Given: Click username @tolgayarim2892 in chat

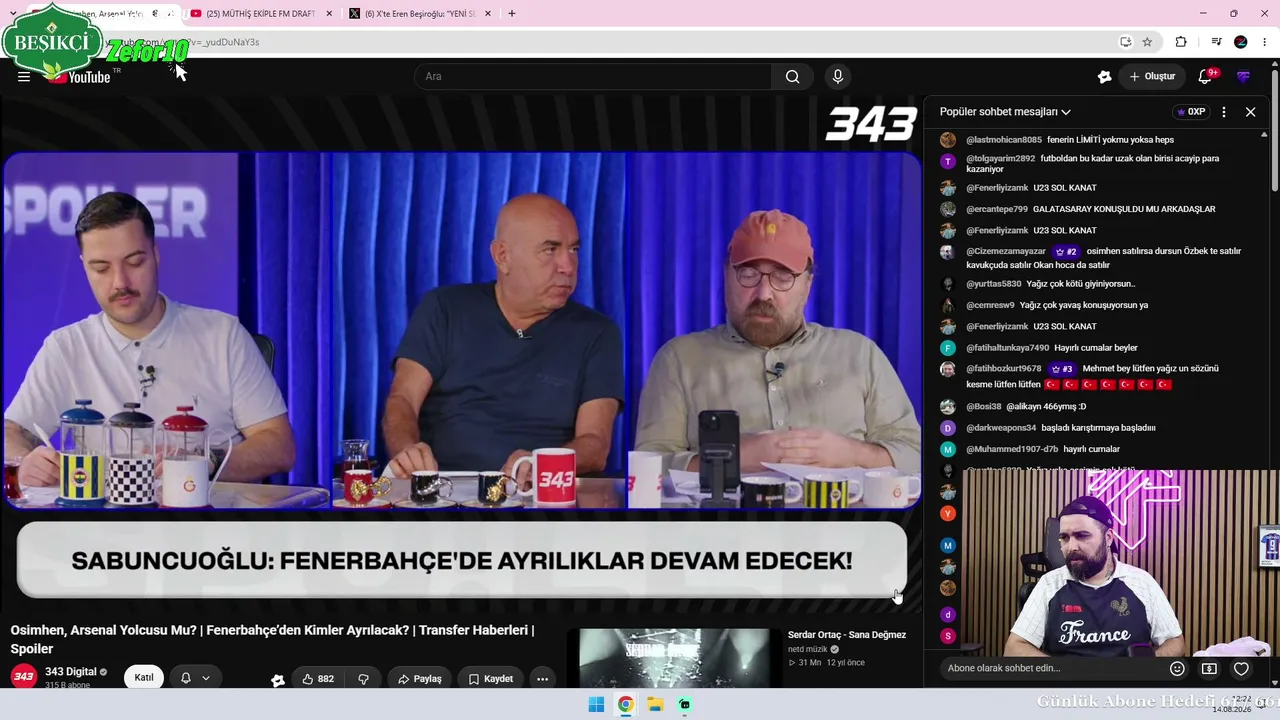Looking at the screenshot, I should tap(1001, 158).
